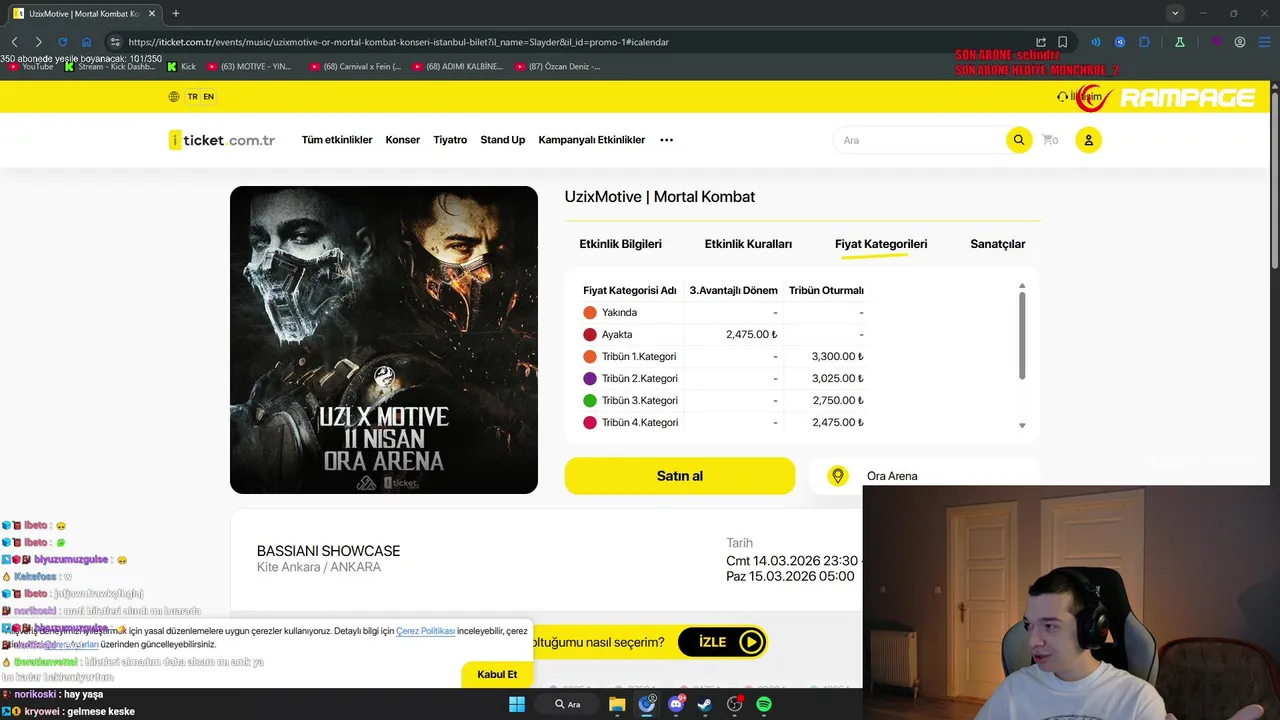The width and height of the screenshot is (1280, 720).
Task: Open Discord from the taskbar
Action: (676, 704)
